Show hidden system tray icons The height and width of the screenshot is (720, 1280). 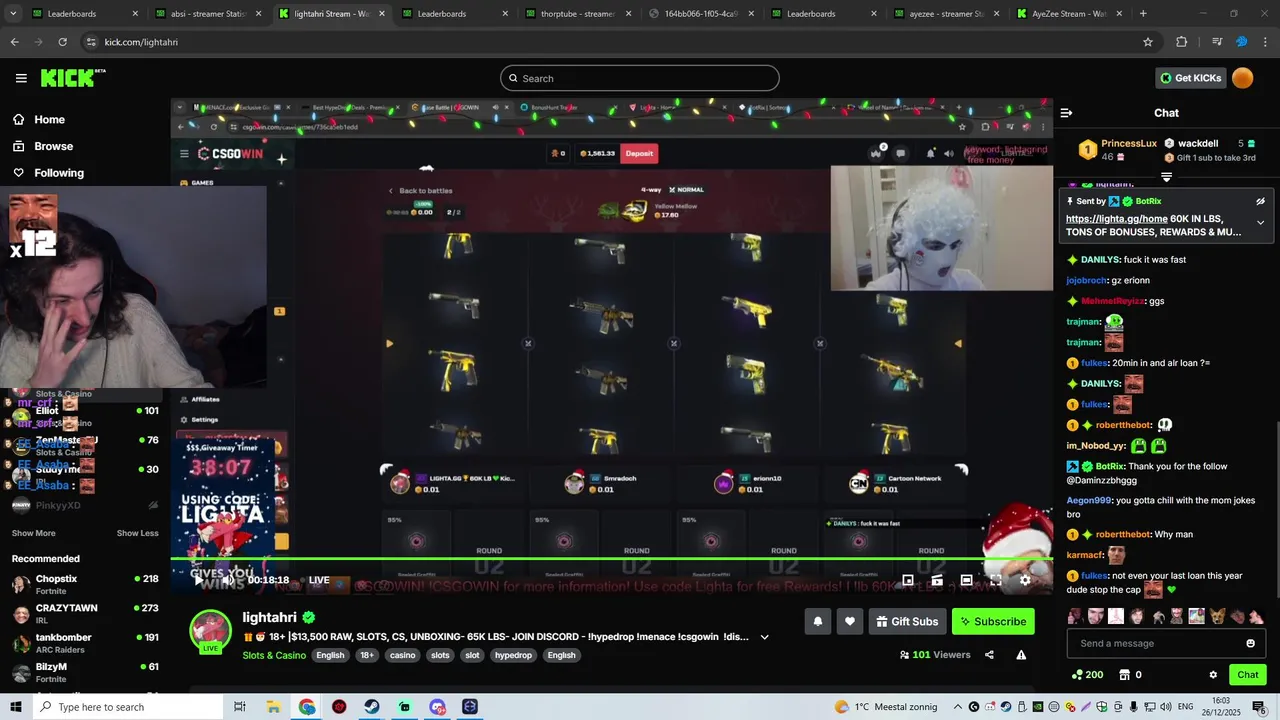pos(958,707)
